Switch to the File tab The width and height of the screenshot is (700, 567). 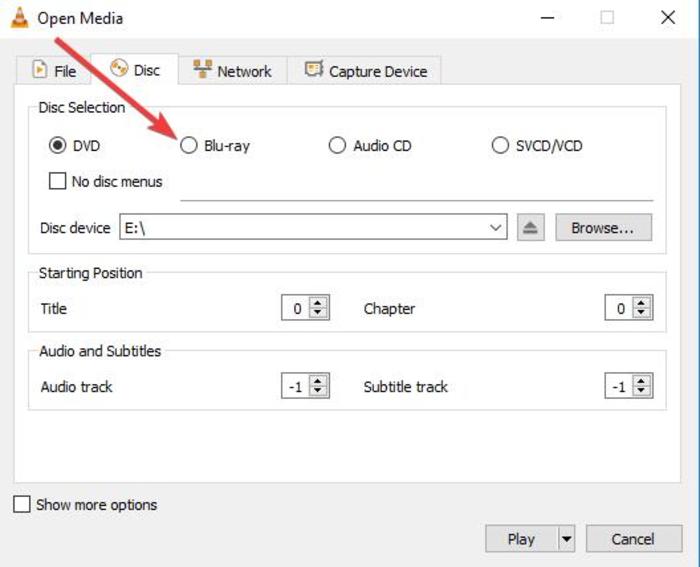(x=54, y=71)
